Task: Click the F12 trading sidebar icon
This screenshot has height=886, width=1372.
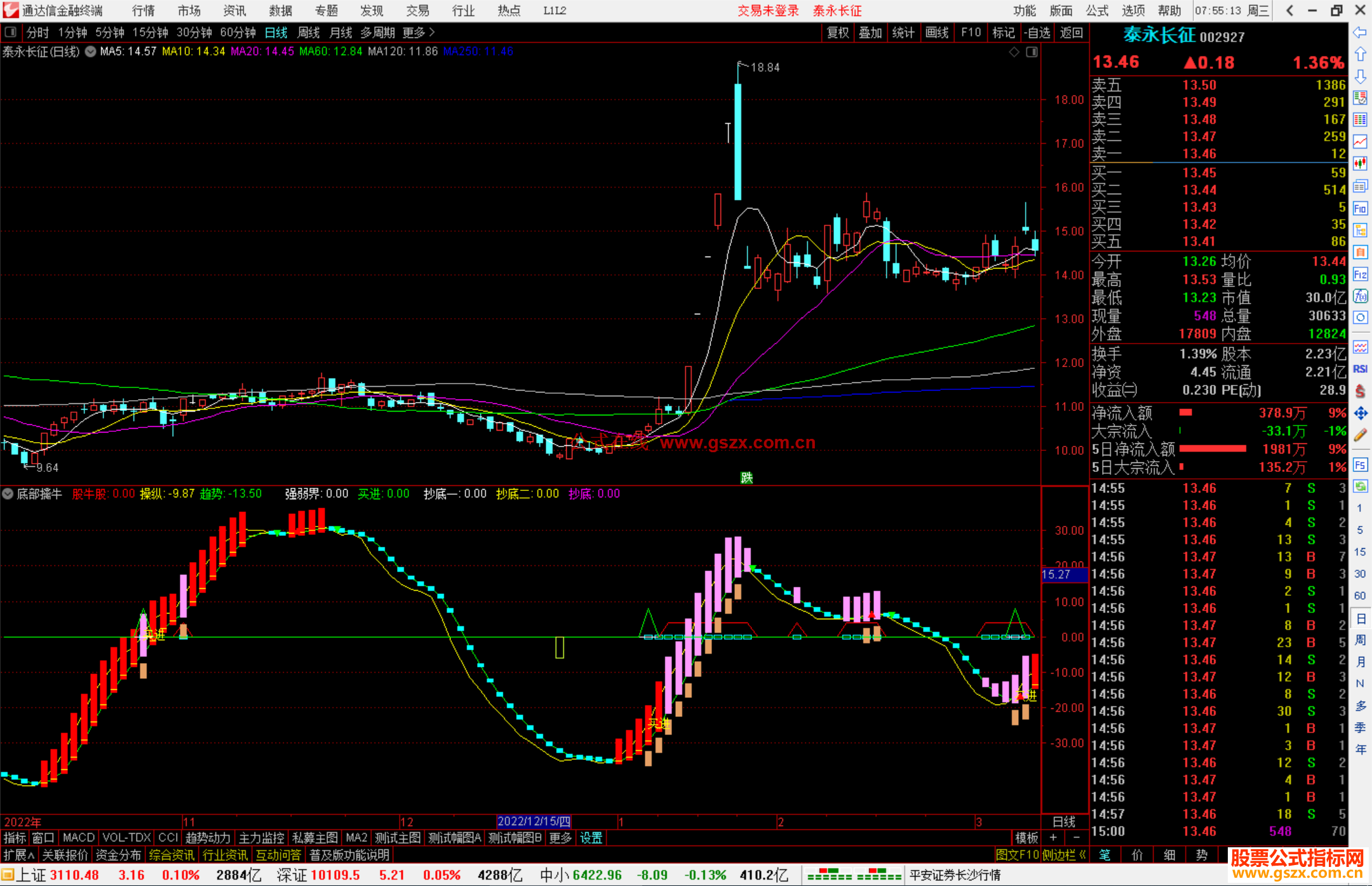Action: pyautogui.click(x=1360, y=274)
